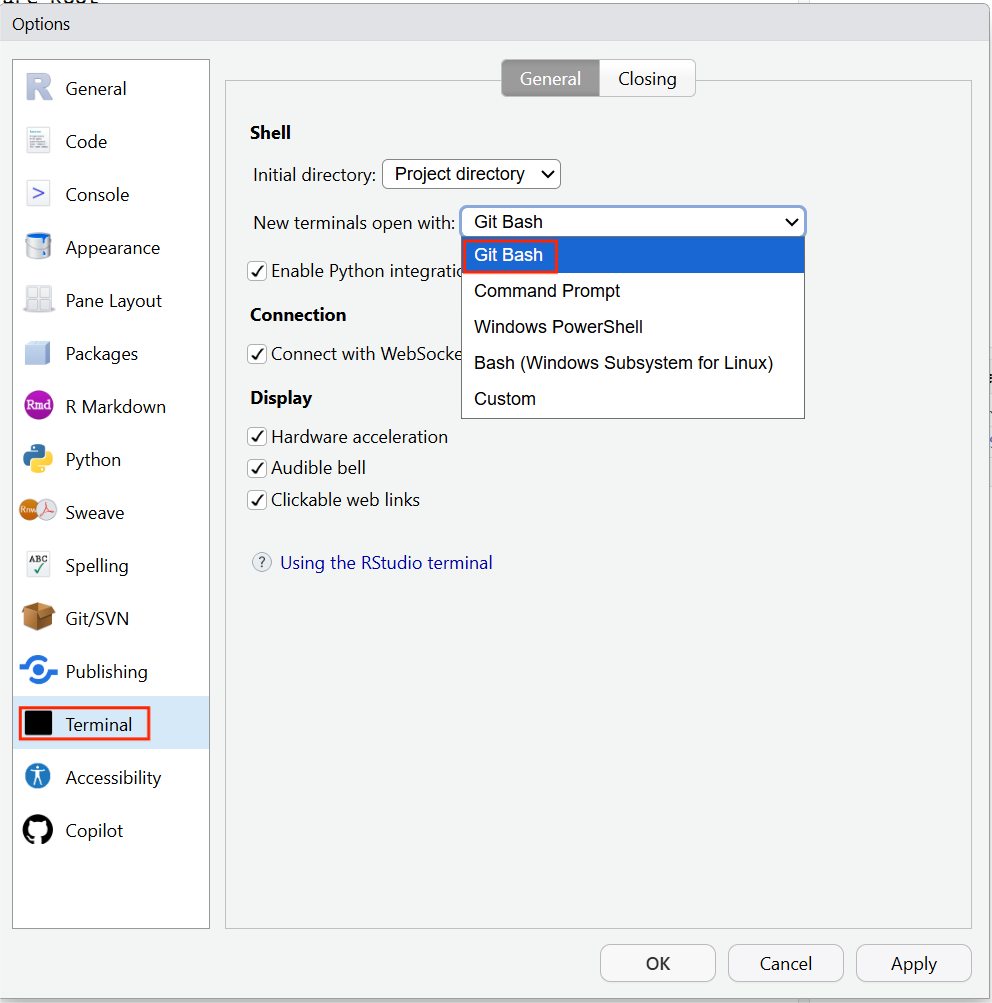Click the Sweave Rnw PDF icon
The image size is (992, 1003).
pos(38,510)
